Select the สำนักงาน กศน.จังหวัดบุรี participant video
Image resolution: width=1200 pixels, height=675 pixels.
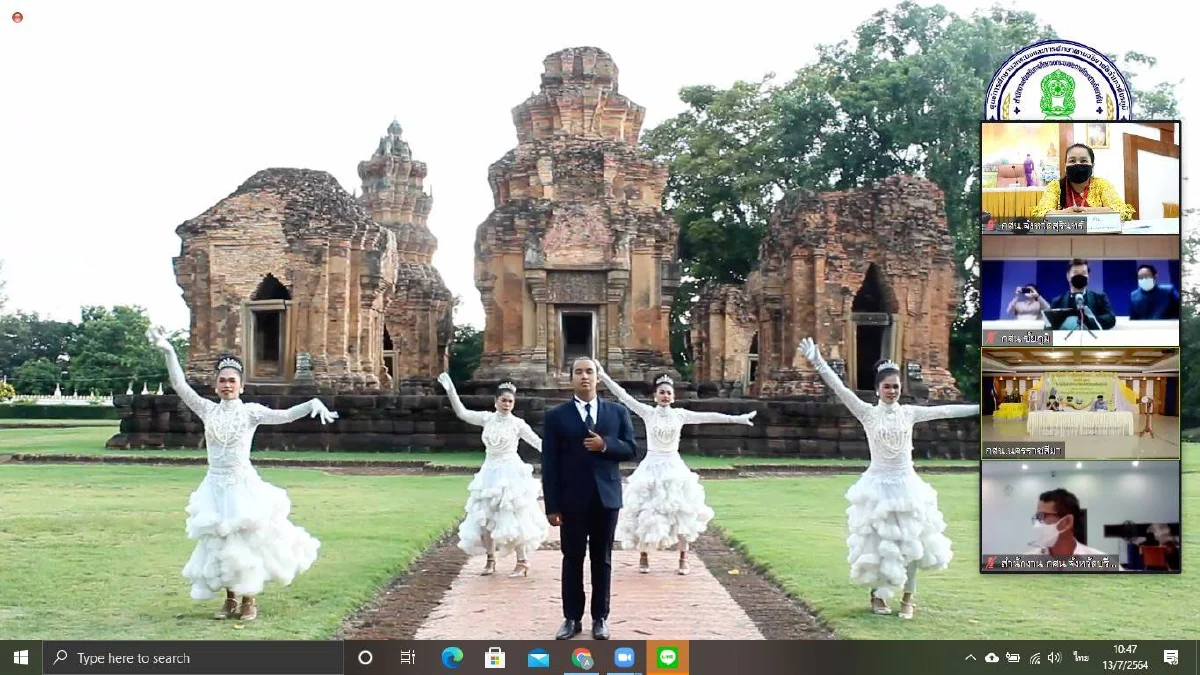tap(1080, 515)
